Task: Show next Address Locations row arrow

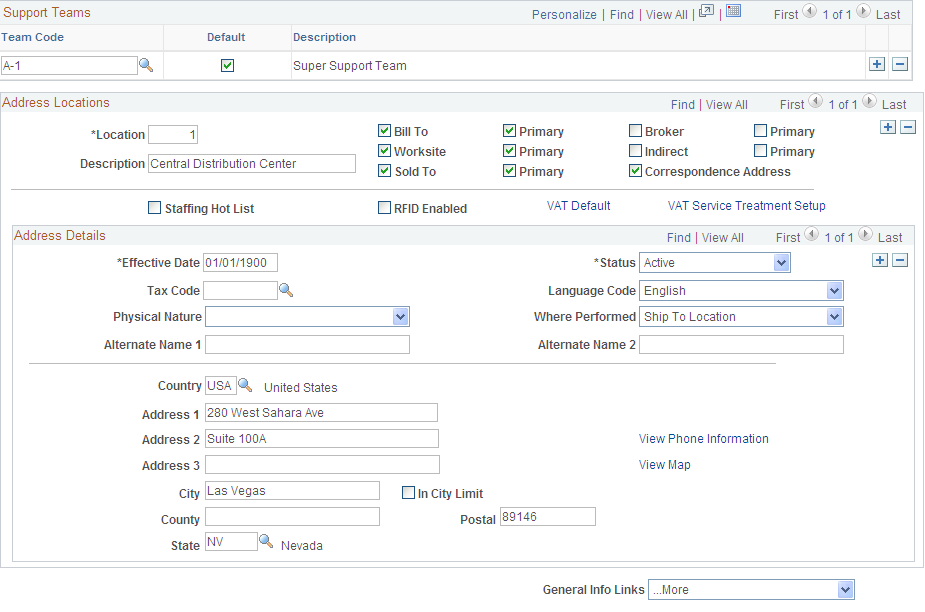Action: click(x=869, y=102)
